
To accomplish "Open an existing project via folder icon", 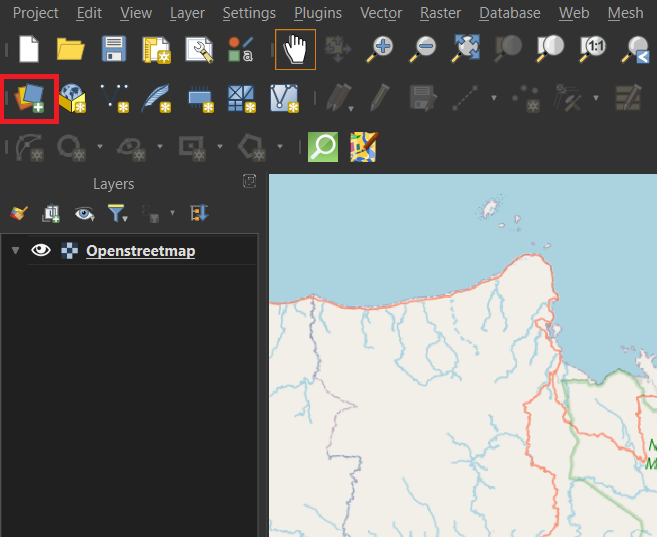I will (70, 48).
